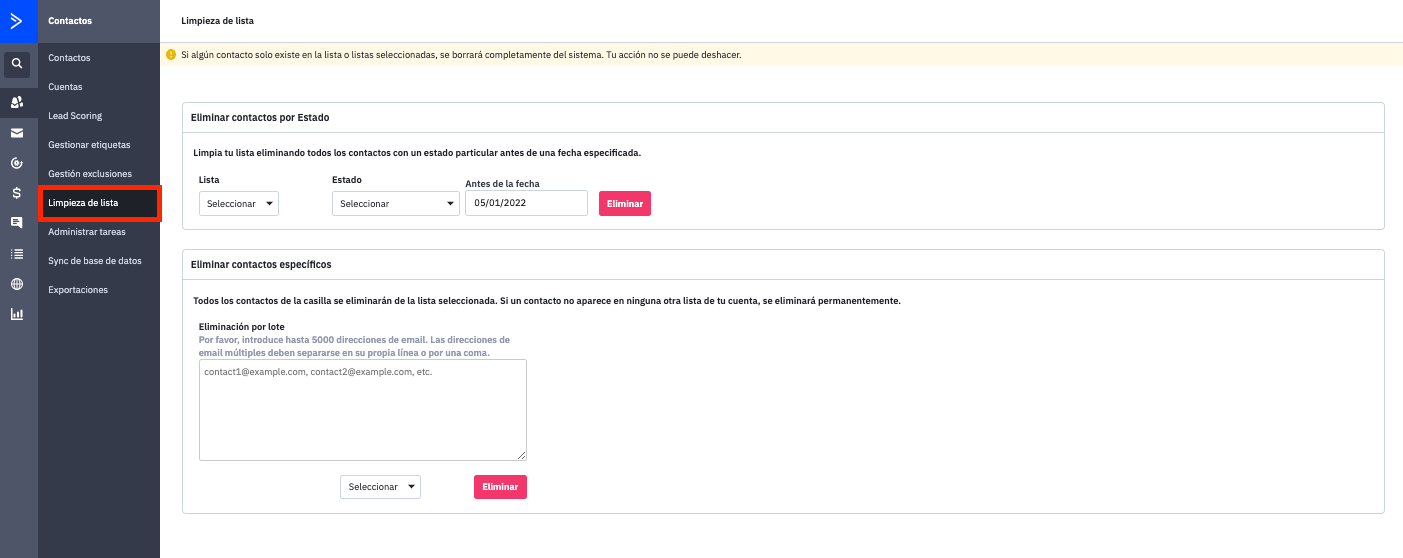Viewport: 1403px width, 558px height.
Task: Open Conversations via the chat bubble icon
Action: click(17, 222)
